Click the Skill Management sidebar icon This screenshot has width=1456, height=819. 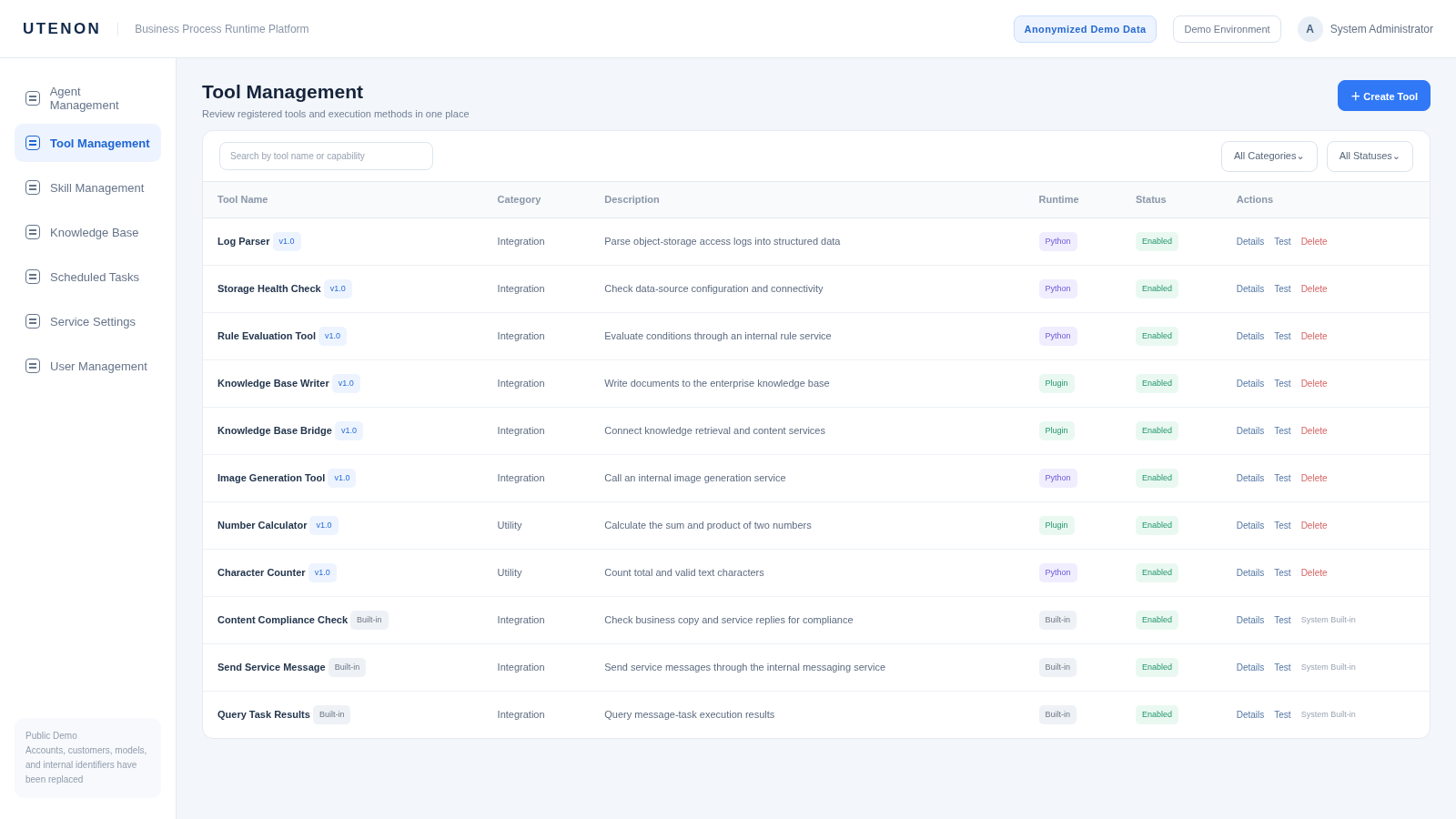(x=33, y=187)
